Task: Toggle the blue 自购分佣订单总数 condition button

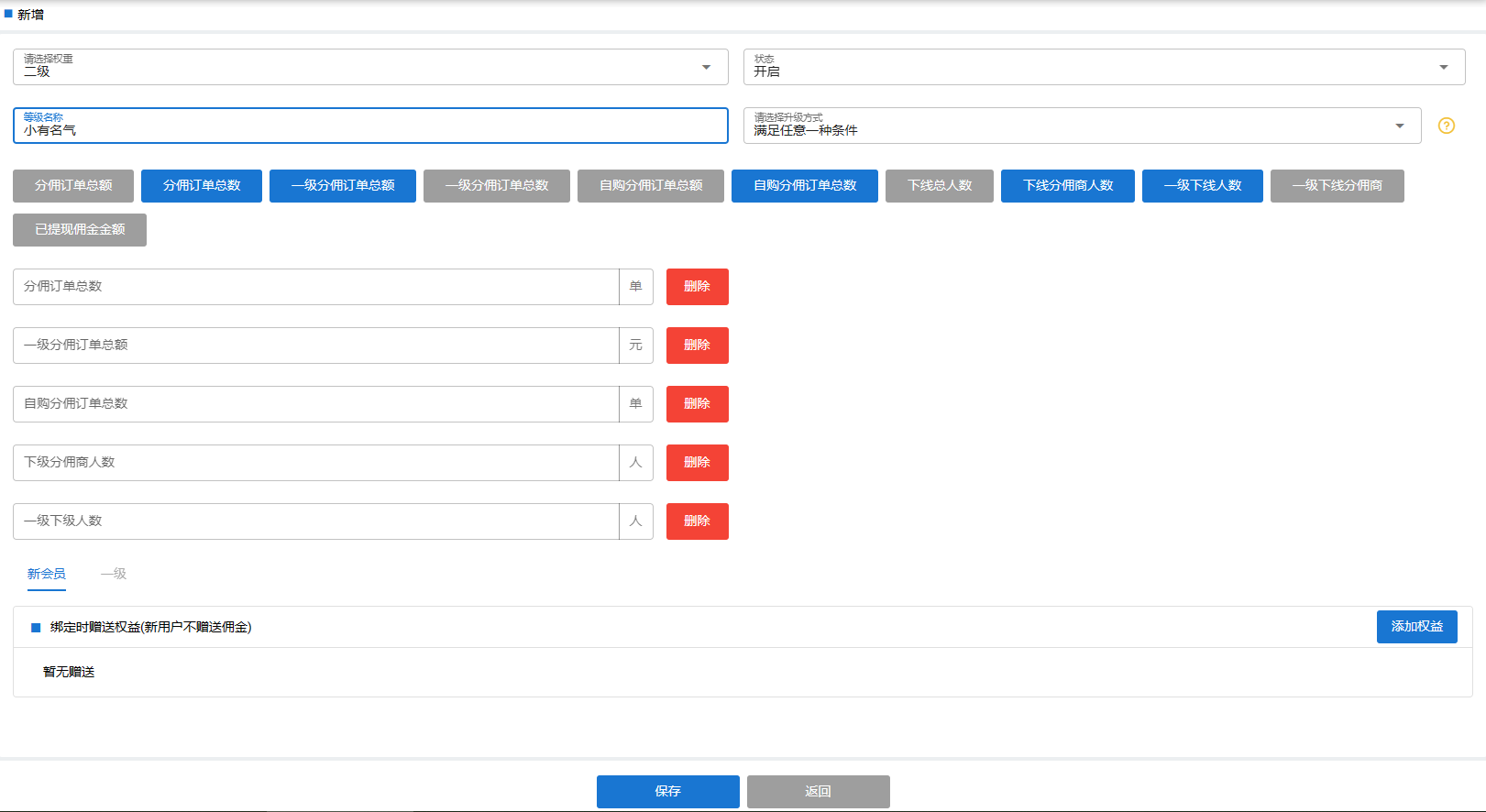Action: click(x=805, y=186)
